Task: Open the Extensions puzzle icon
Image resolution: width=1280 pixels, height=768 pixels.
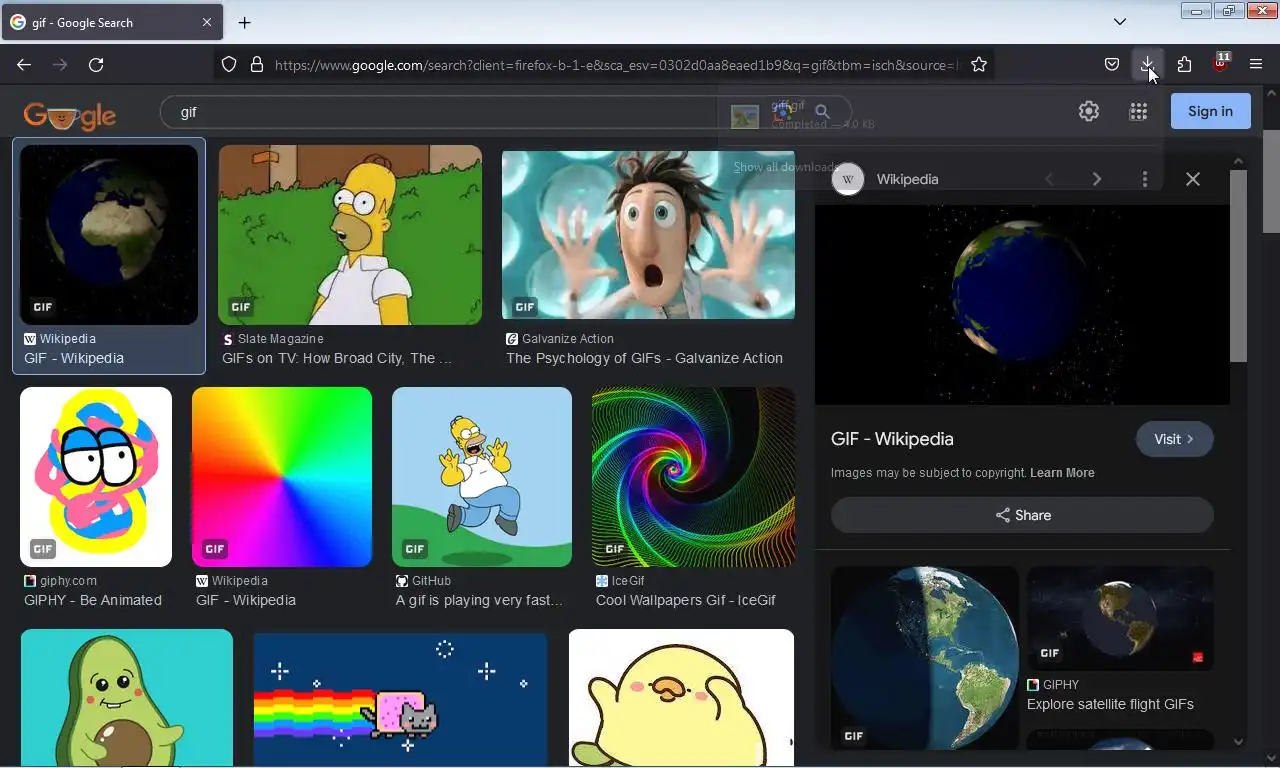Action: pyautogui.click(x=1184, y=65)
